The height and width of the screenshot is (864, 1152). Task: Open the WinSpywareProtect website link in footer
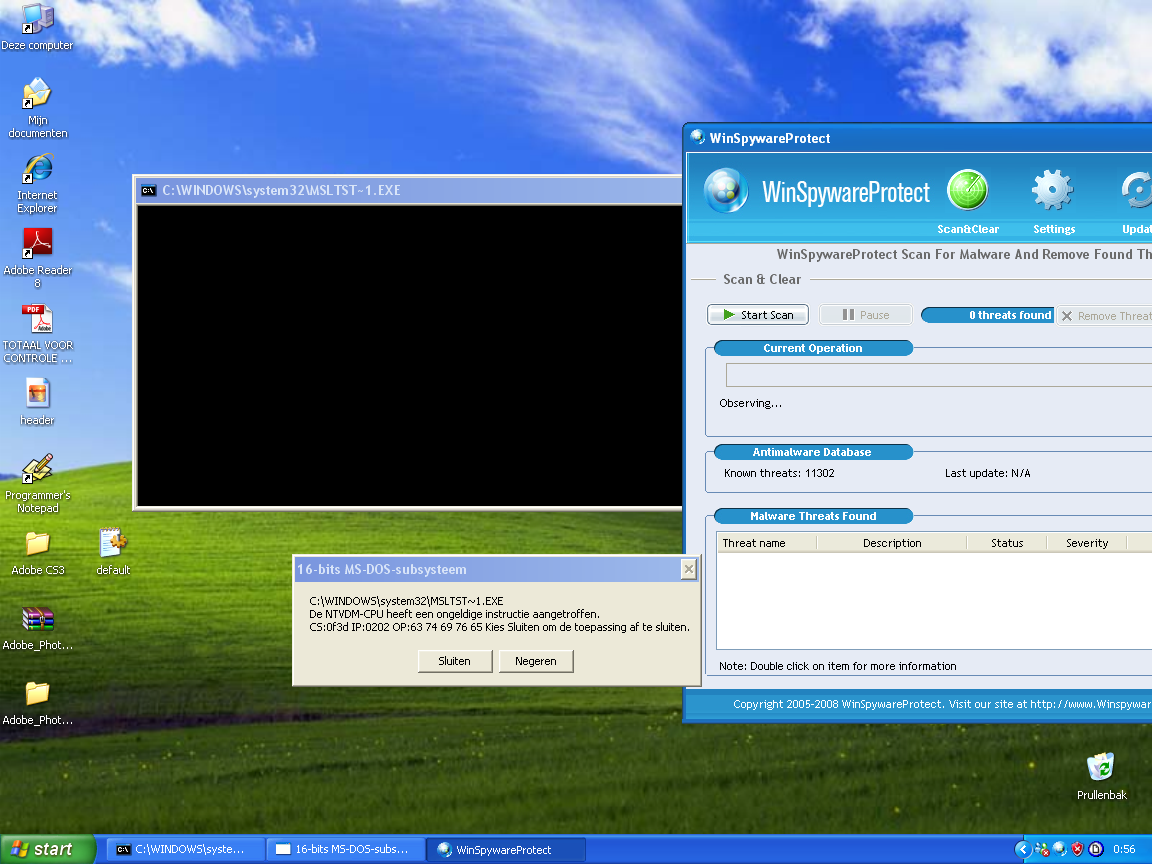point(1090,704)
